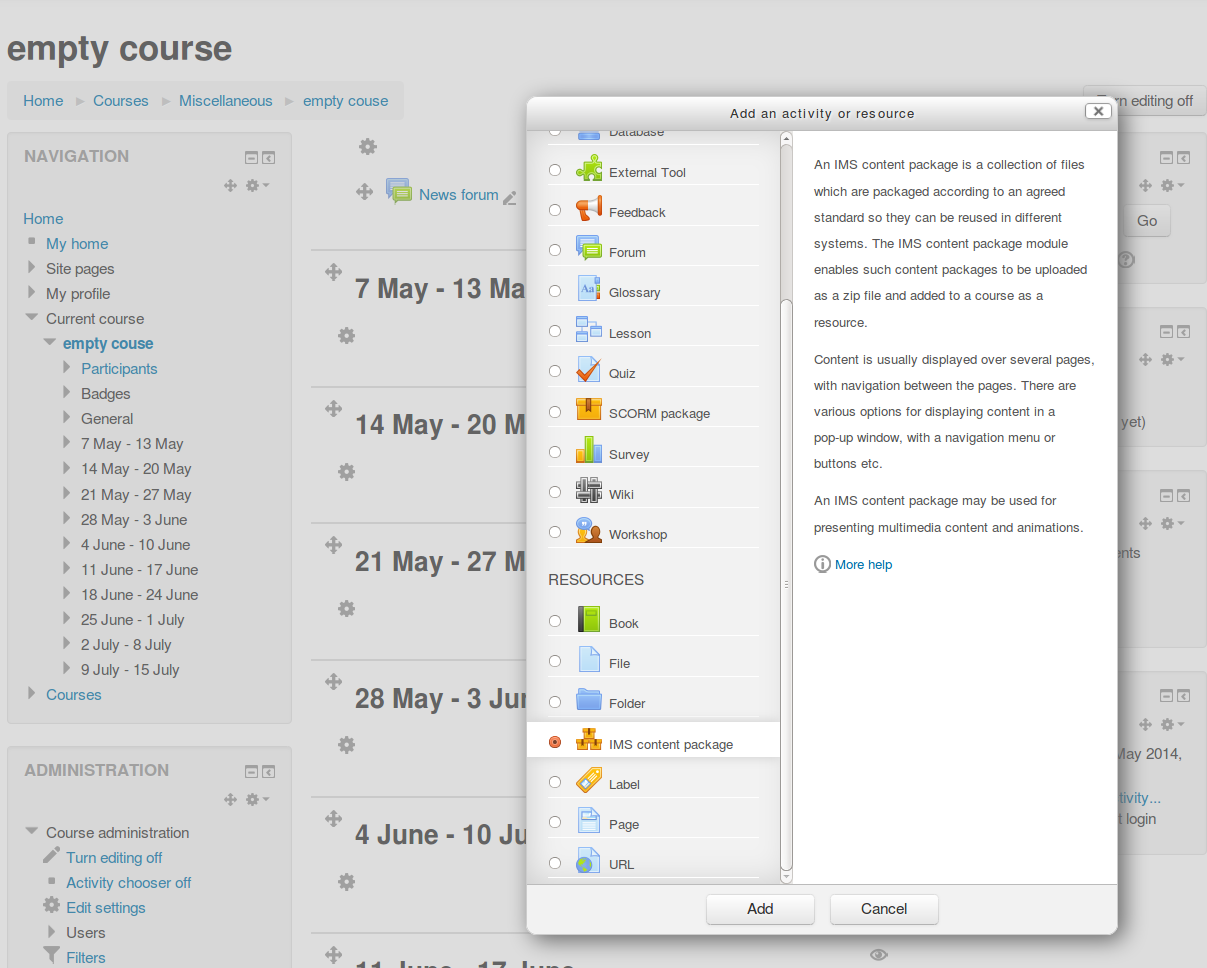The width and height of the screenshot is (1207, 968).
Task: Expand Site pages in Navigation
Action: [x=32, y=267]
